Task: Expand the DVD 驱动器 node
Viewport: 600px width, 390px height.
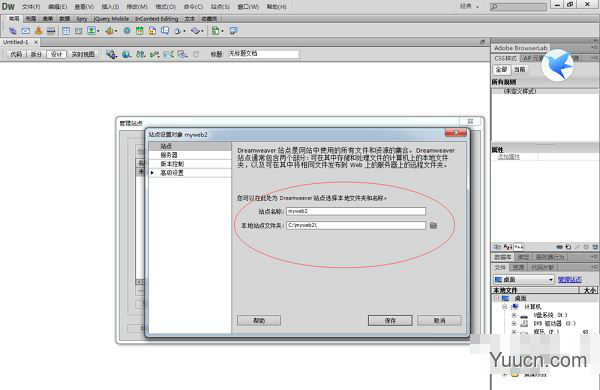Action: tap(514, 323)
